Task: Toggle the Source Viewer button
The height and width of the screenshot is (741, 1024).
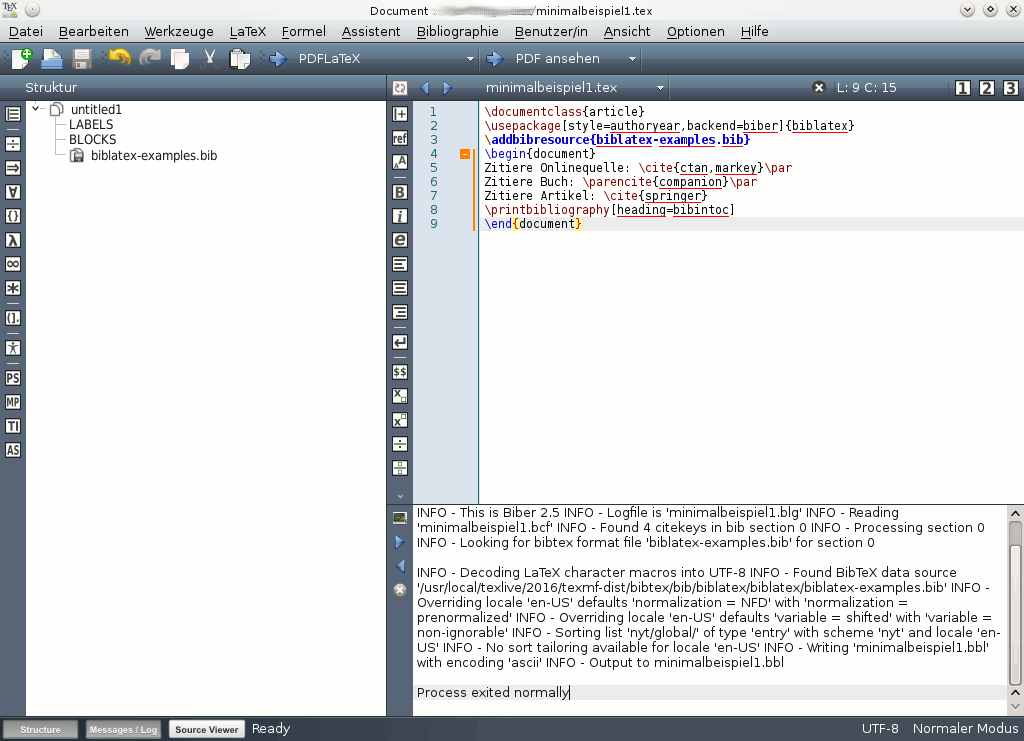Action: coord(206,729)
